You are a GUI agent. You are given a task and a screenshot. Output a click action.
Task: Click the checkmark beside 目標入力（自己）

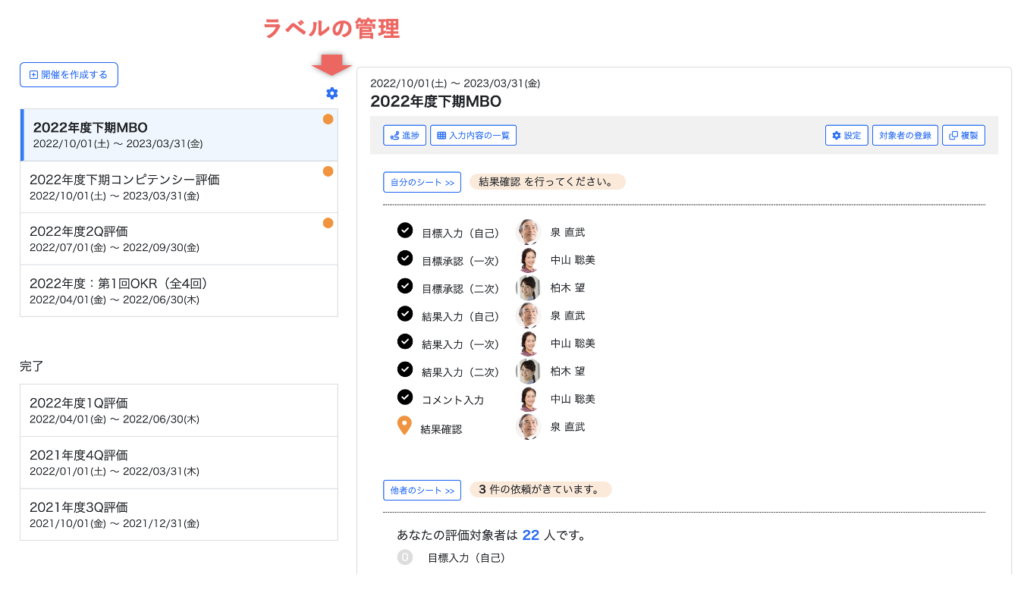click(405, 231)
